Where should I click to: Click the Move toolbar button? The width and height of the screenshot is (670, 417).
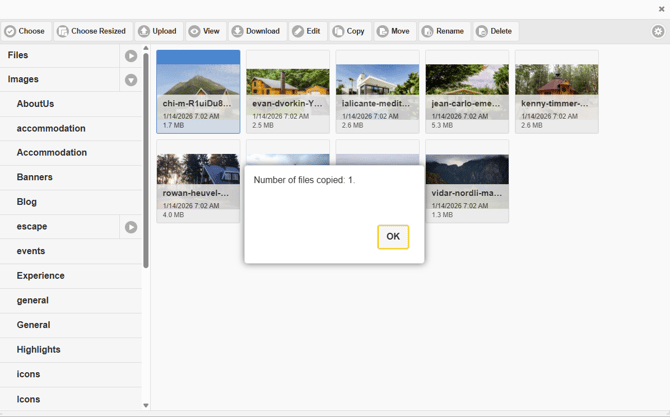pos(395,31)
